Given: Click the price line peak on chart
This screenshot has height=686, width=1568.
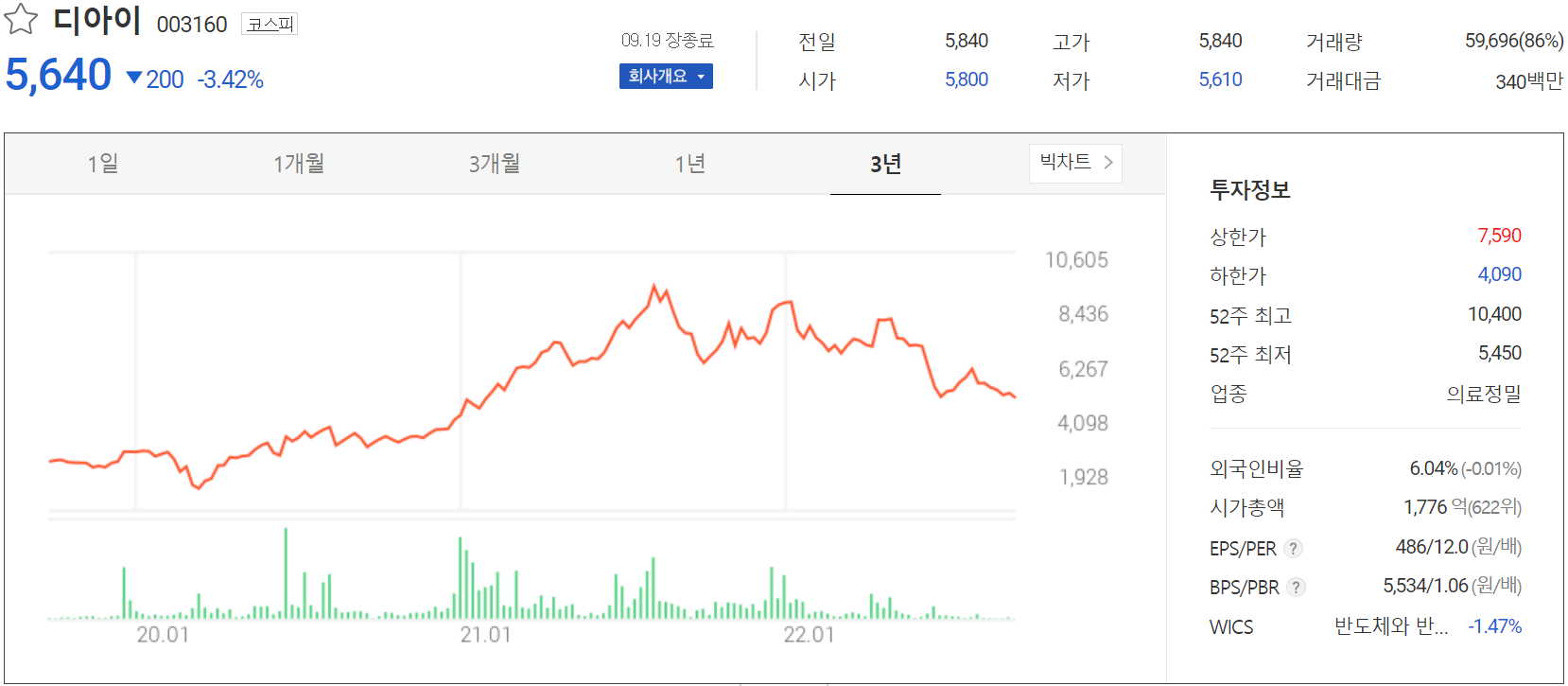Looking at the screenshot, I should [653, 286].
